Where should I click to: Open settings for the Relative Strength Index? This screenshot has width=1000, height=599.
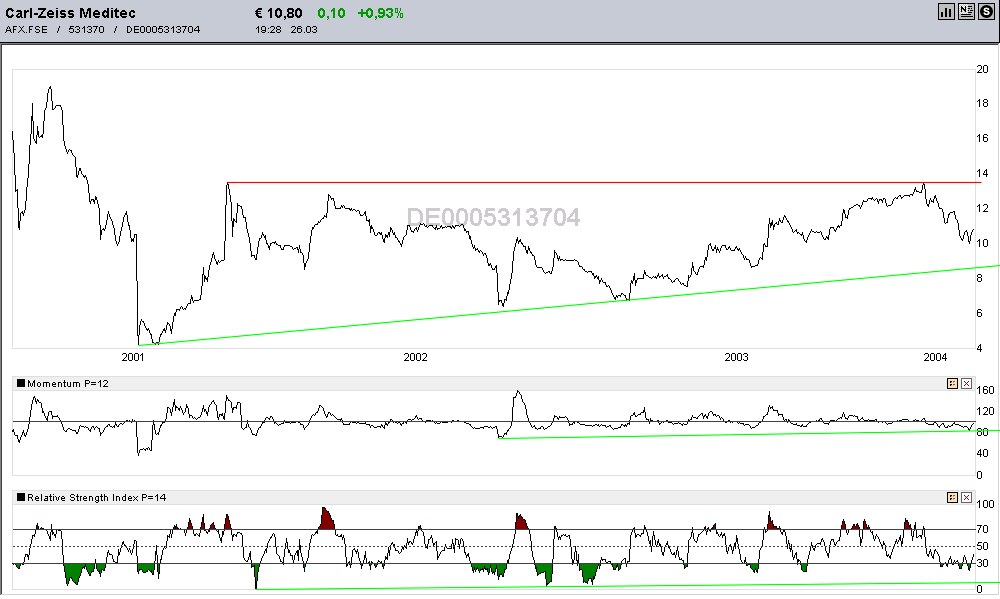952,498
